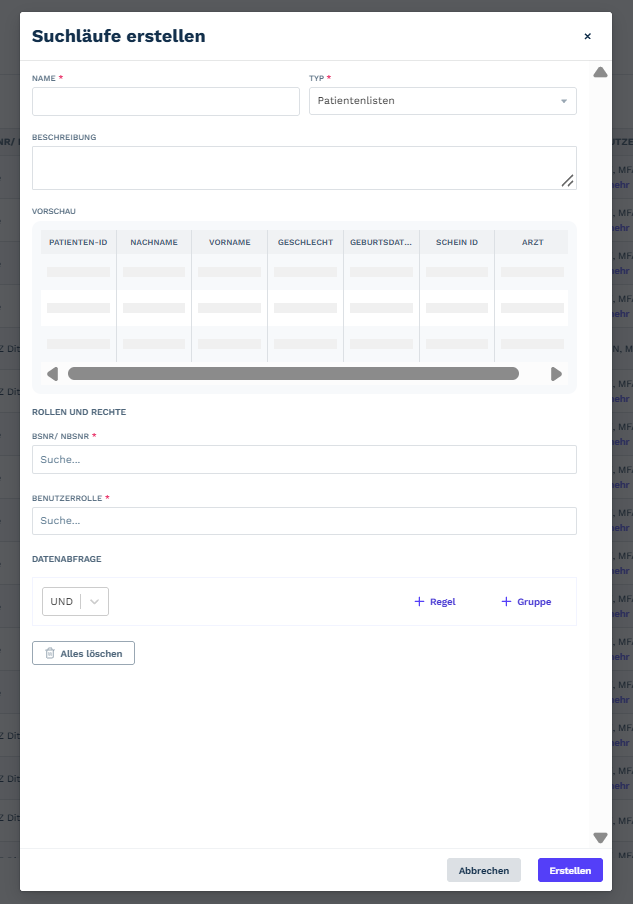Click the horizontal scrollbar in the Vorschau table
Screen dimensions: 633x904
[293, 374]
